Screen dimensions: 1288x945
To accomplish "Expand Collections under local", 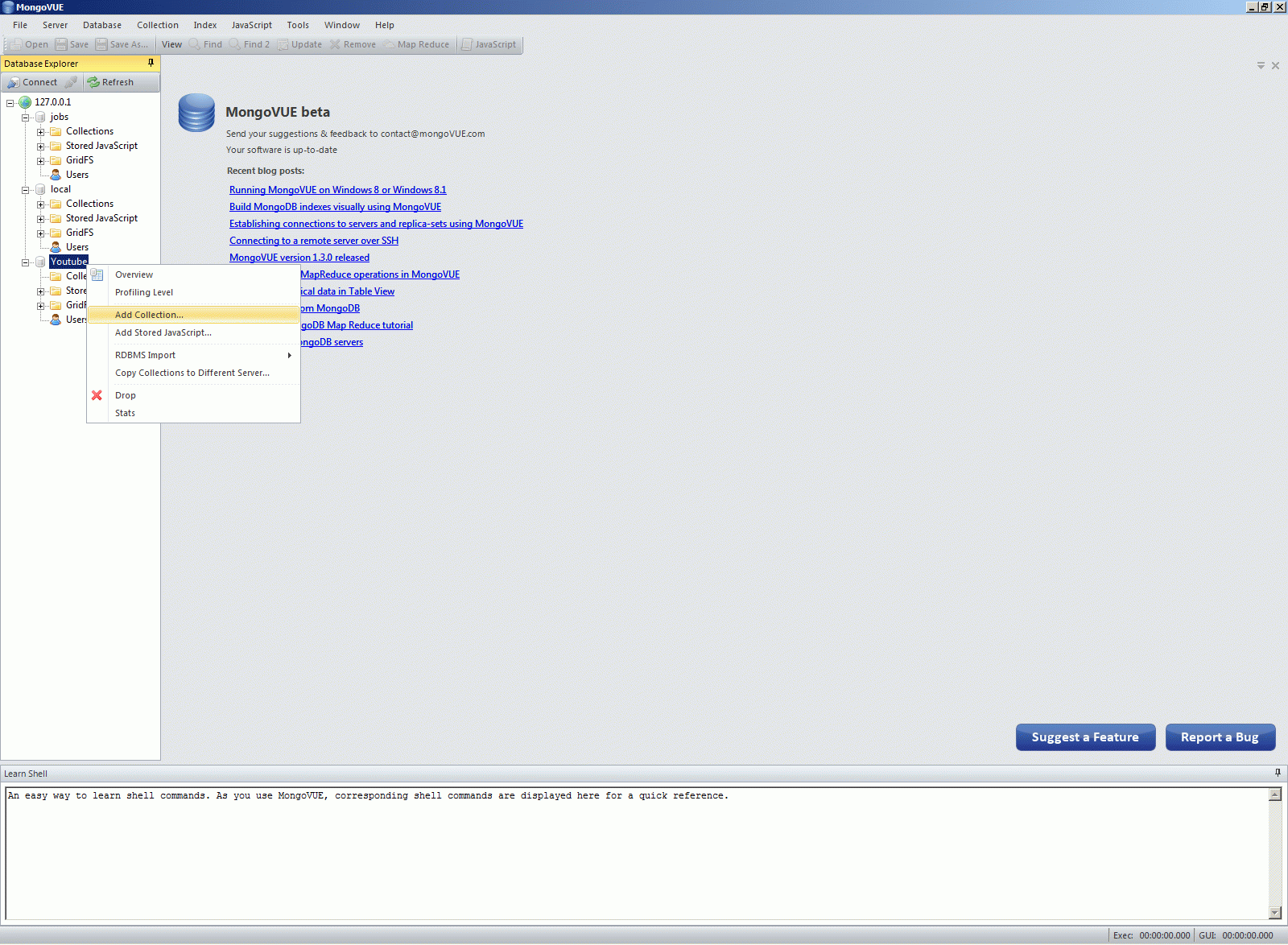I will (x=40, y=204).
